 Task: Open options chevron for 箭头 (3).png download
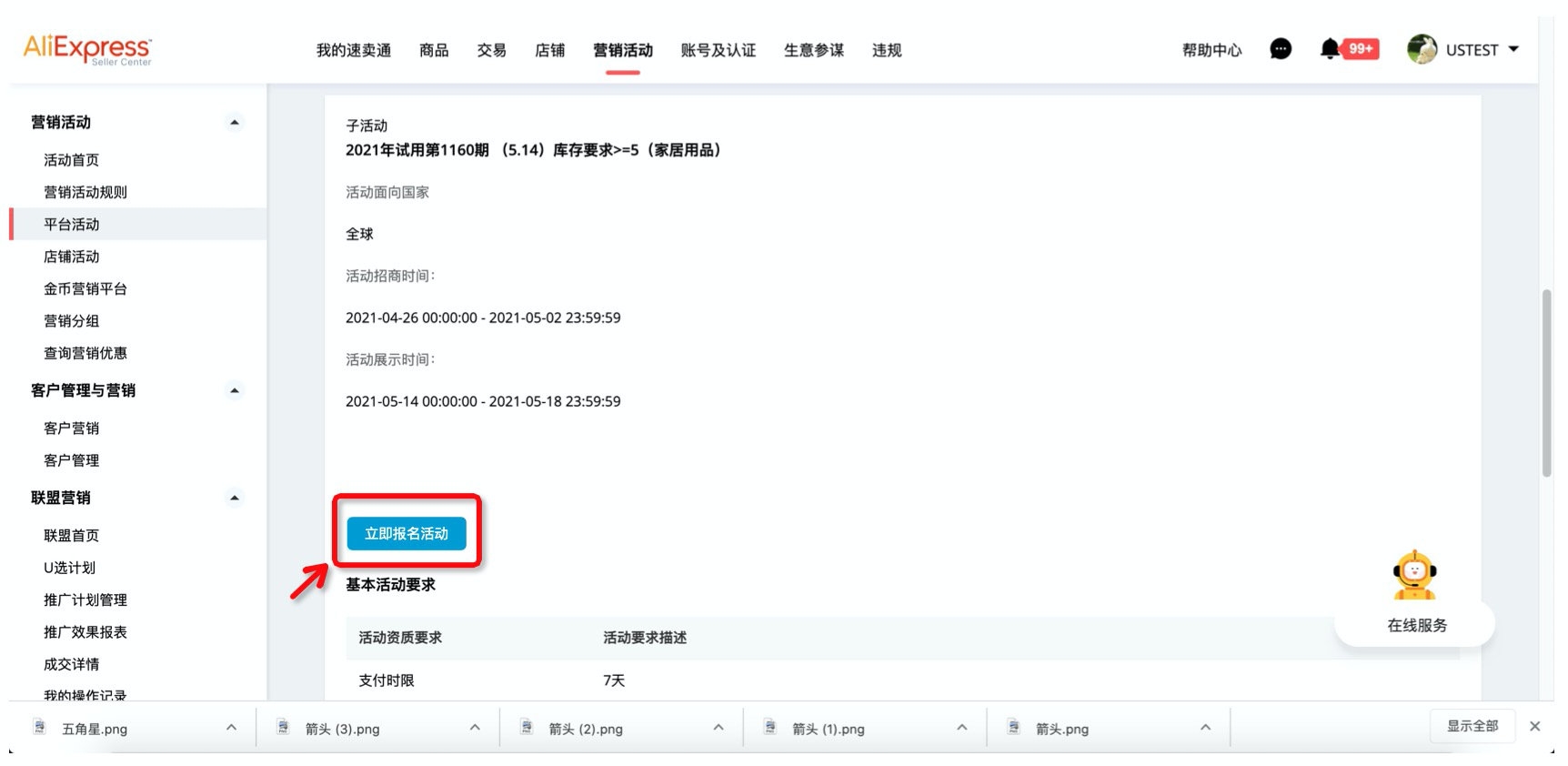475,727
